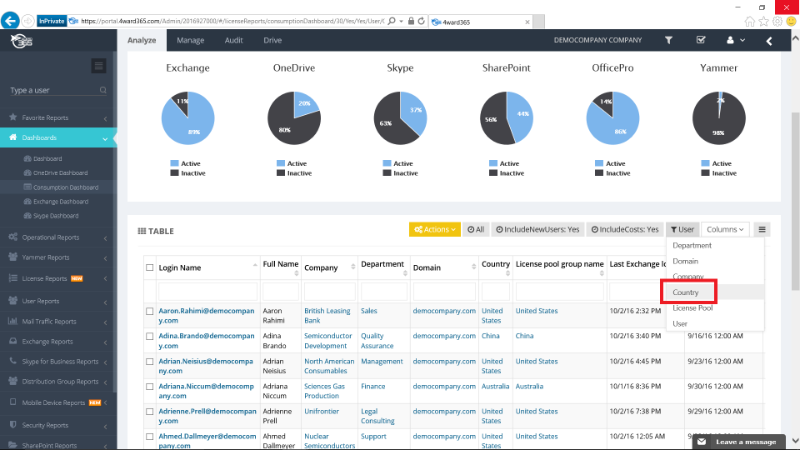Select Domain from the dropdown list

click(x=714, y=261)
